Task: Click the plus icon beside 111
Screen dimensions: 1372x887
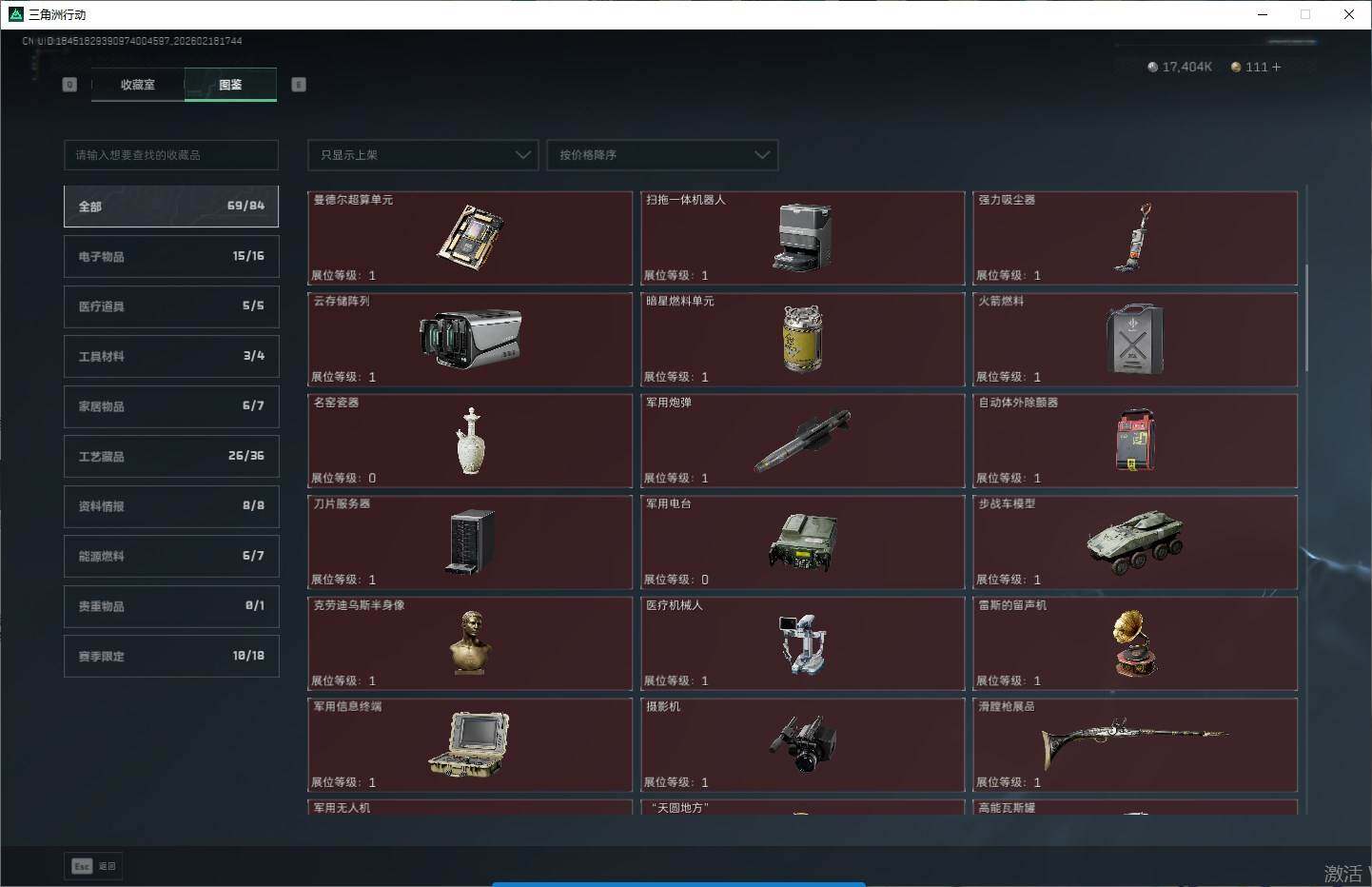Action: point(1276,67)
